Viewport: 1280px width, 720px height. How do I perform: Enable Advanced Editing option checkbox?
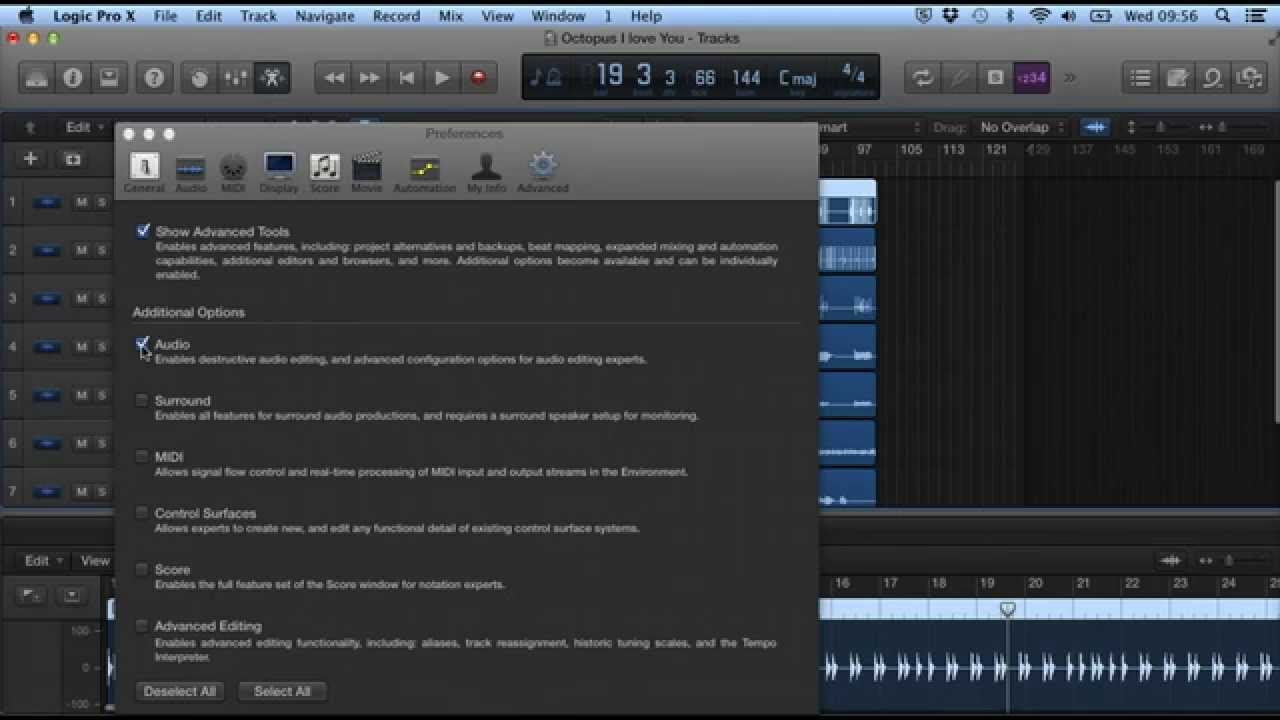pyautogui.click(x=142, y=625)
